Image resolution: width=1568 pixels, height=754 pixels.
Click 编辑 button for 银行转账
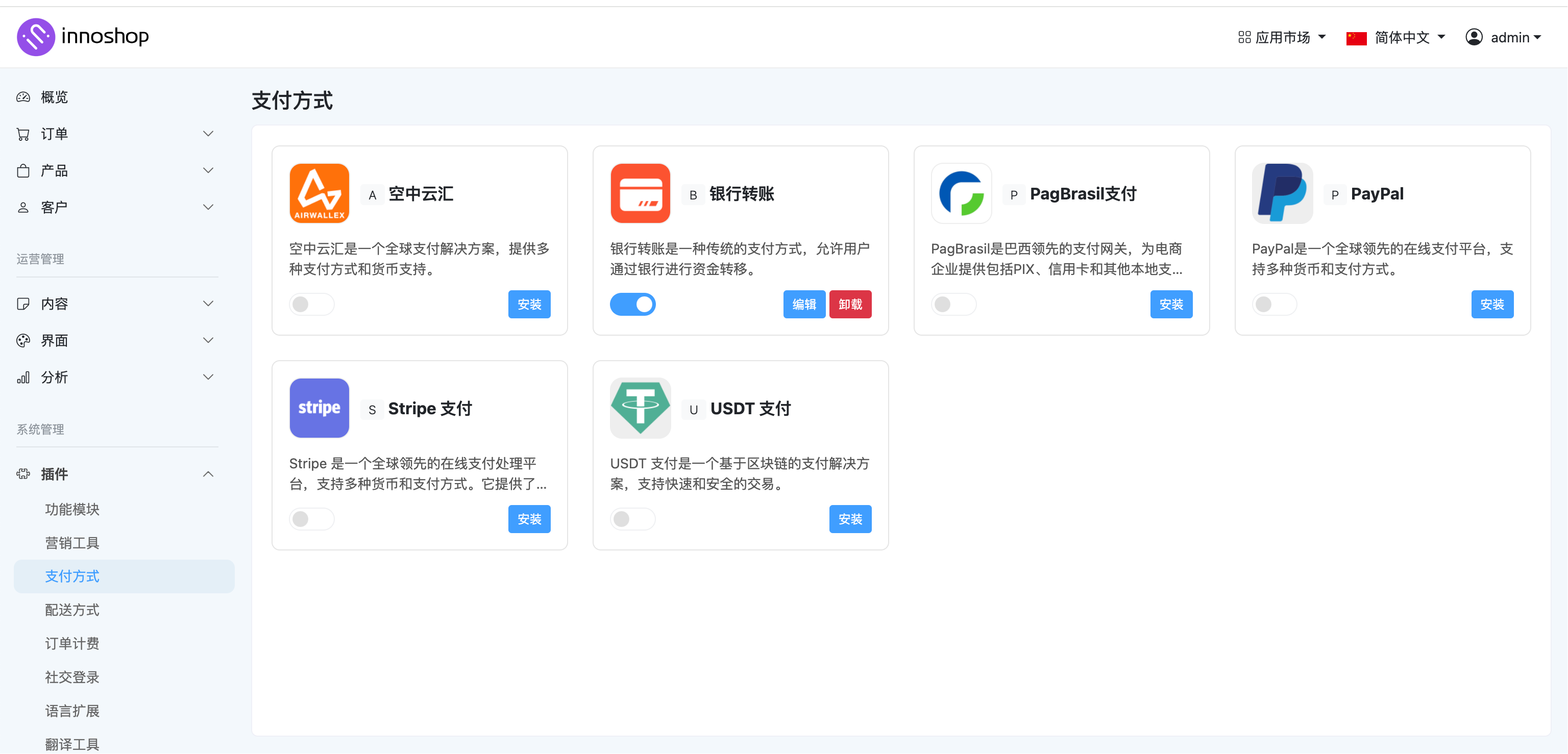coord(803,304)
